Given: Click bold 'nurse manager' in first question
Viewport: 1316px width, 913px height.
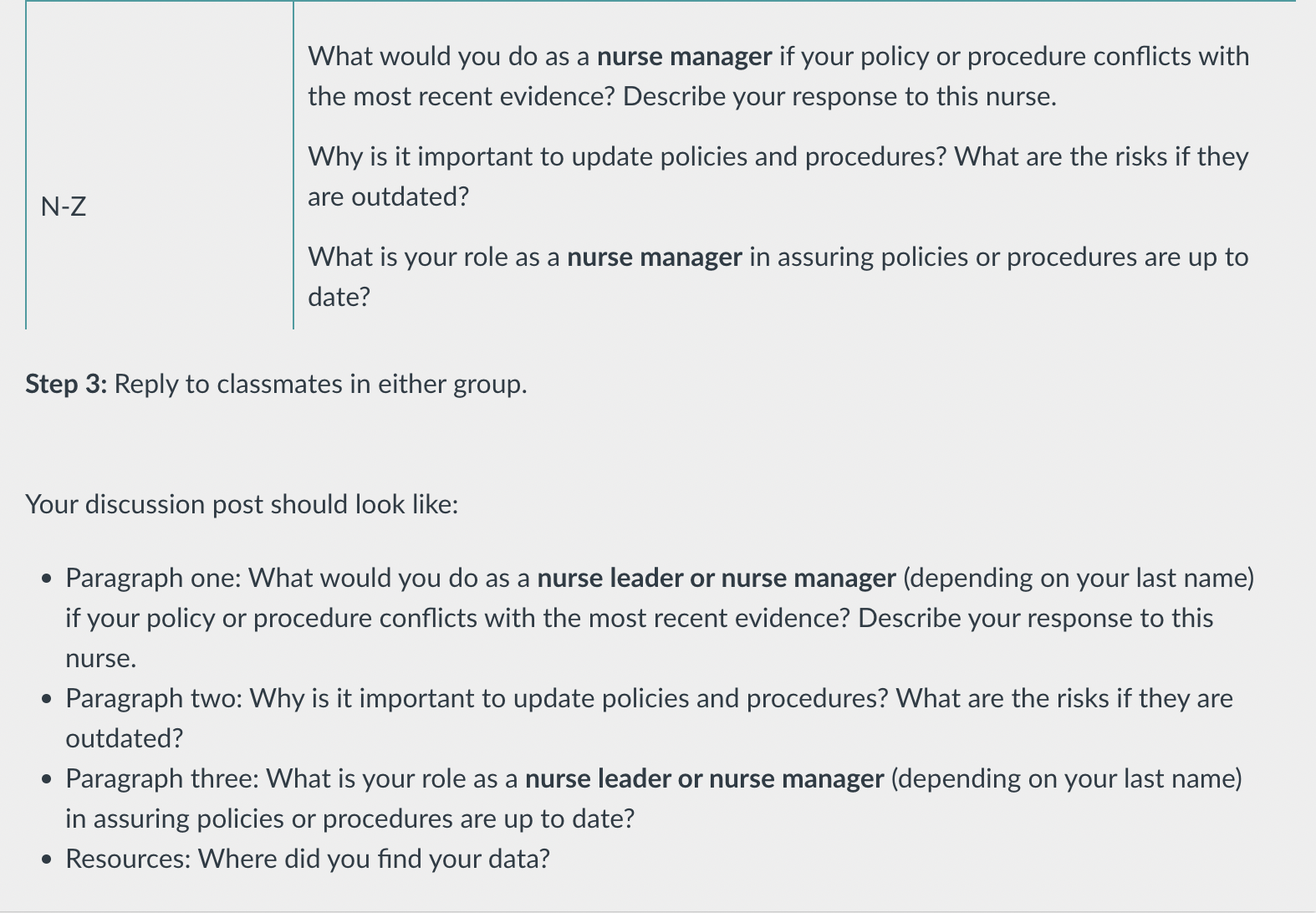Looking at the screenshot, I should click(x=684, y=56).
